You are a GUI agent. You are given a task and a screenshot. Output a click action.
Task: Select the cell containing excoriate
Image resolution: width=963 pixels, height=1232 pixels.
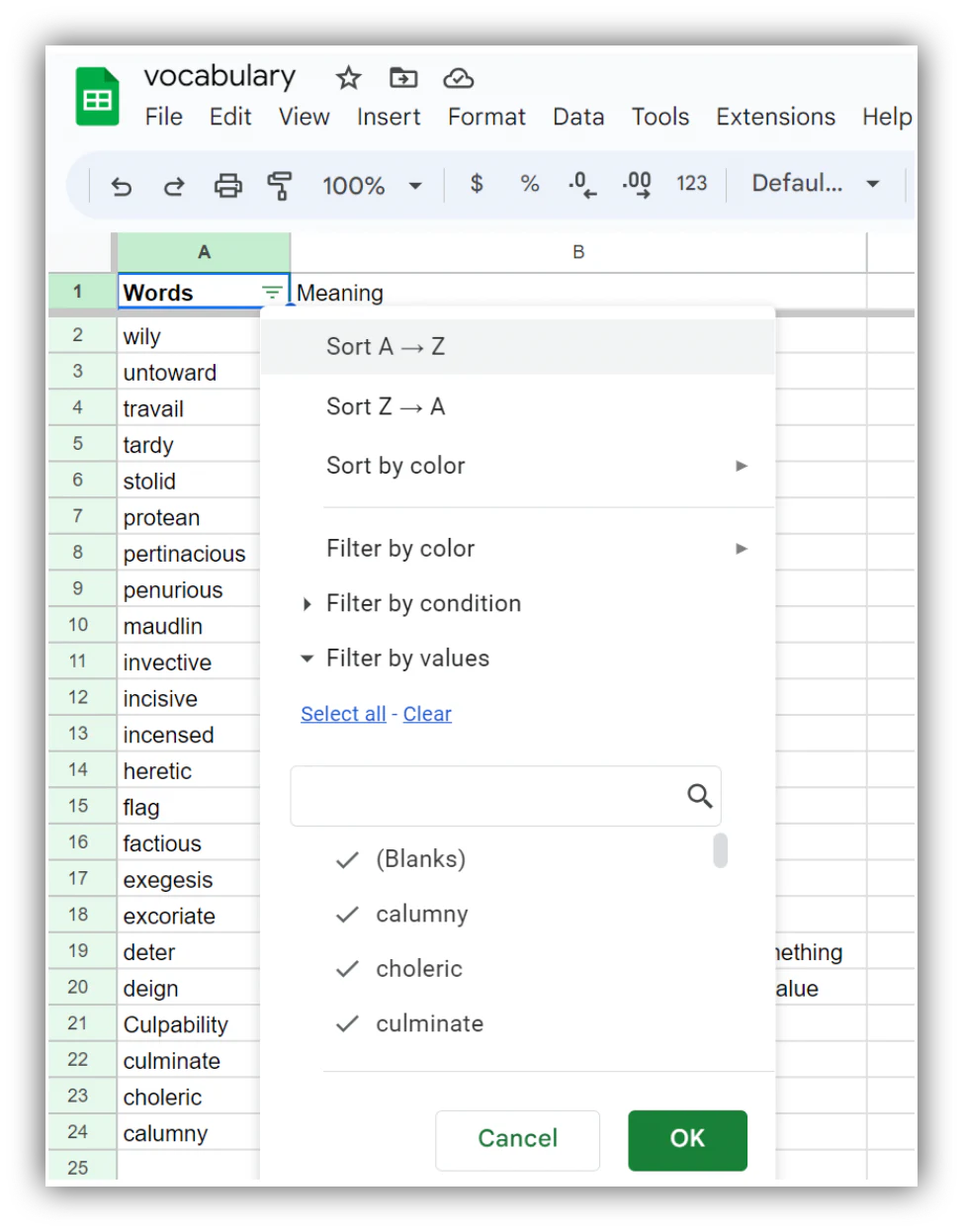[188, 917]
